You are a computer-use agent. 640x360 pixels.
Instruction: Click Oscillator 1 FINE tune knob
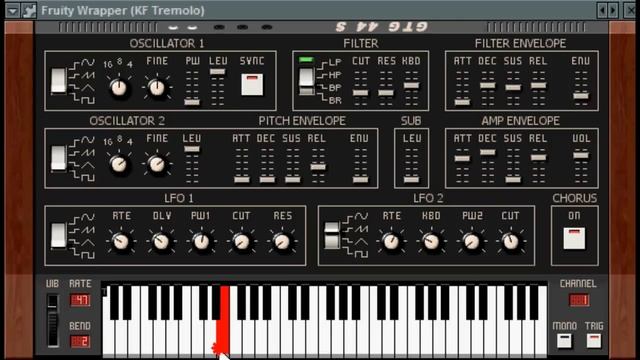click(x=157, y=87)
